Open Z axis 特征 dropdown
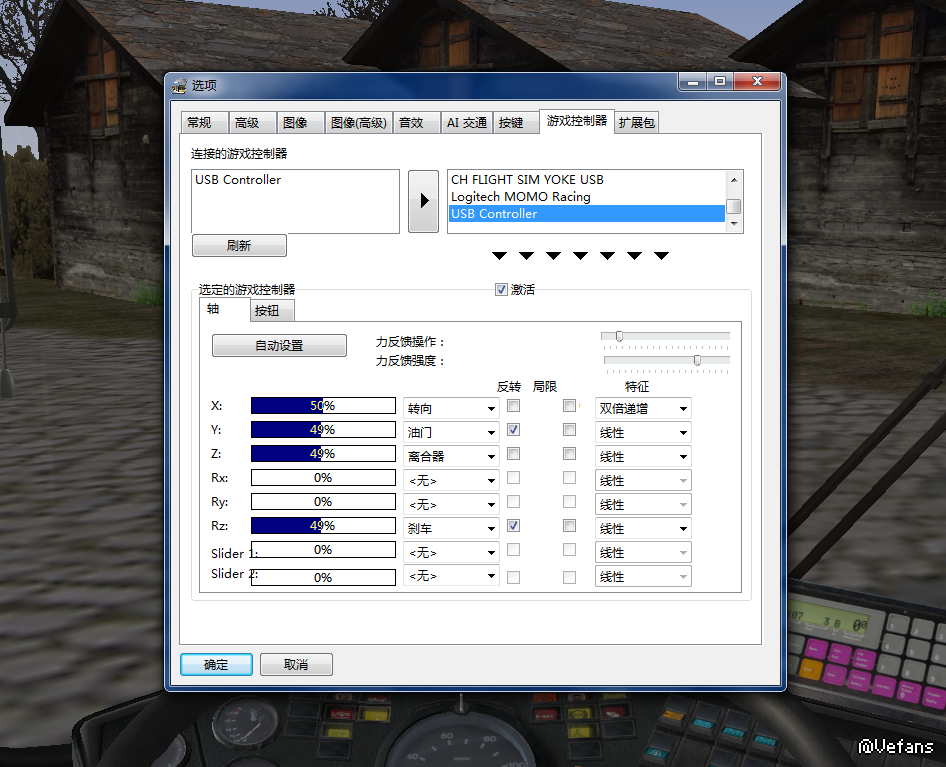Image resolution: width=946 pixels, height=767 pixels. click(643, 456)
